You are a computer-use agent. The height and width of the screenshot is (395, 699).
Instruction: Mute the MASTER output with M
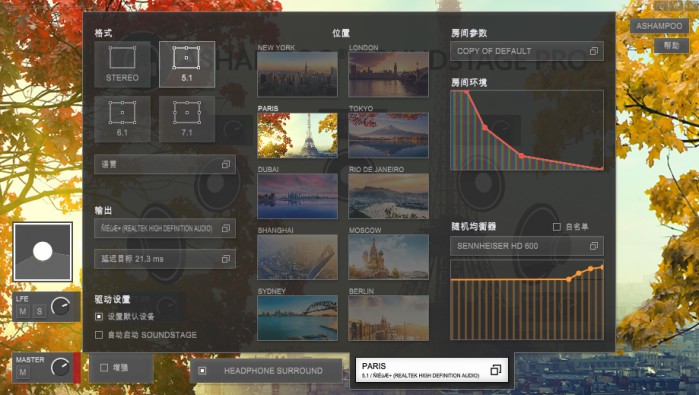(23, 372)
